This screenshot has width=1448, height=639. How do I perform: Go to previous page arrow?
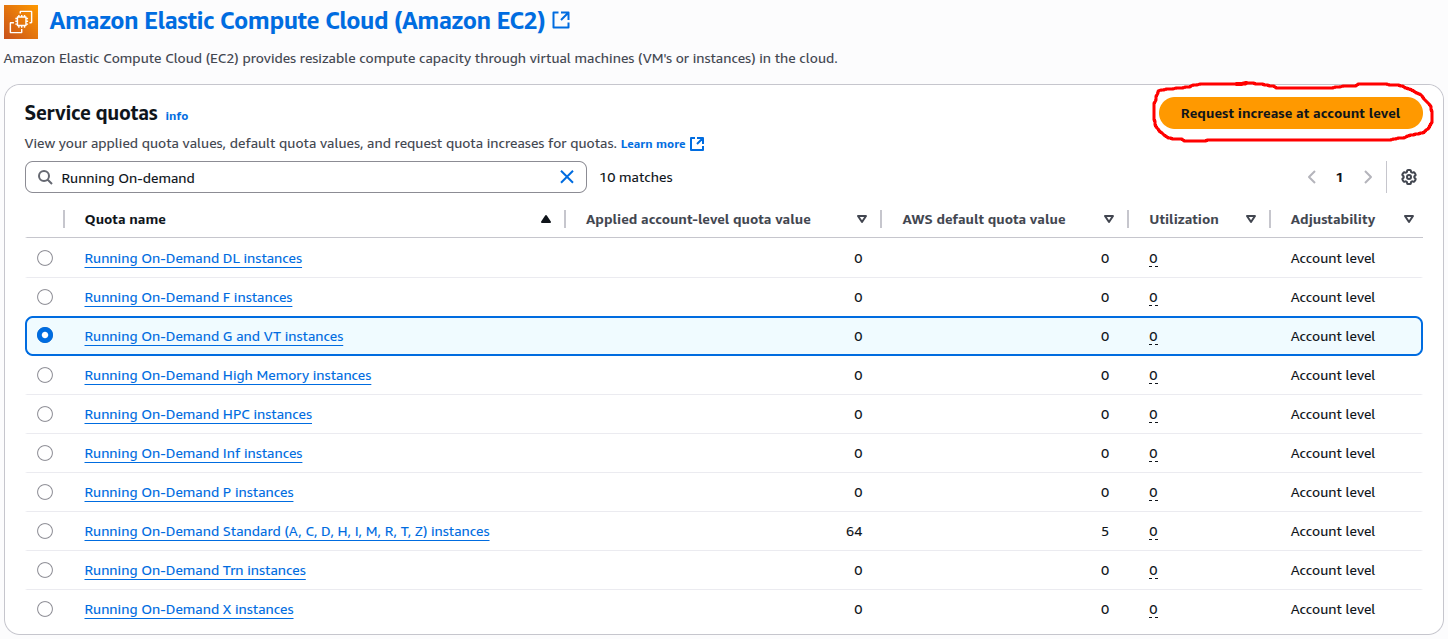click(x=1312, y=177)
